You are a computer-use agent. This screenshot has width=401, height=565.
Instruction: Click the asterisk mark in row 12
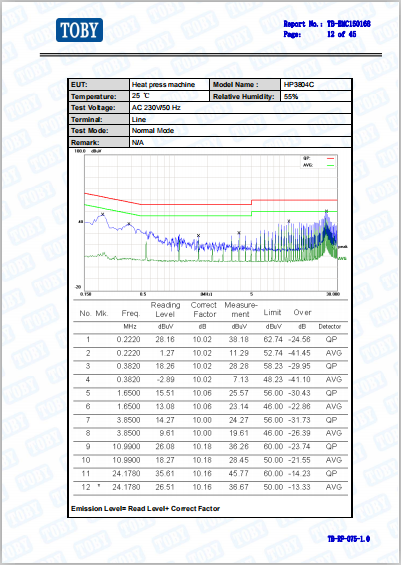point(99,486)
